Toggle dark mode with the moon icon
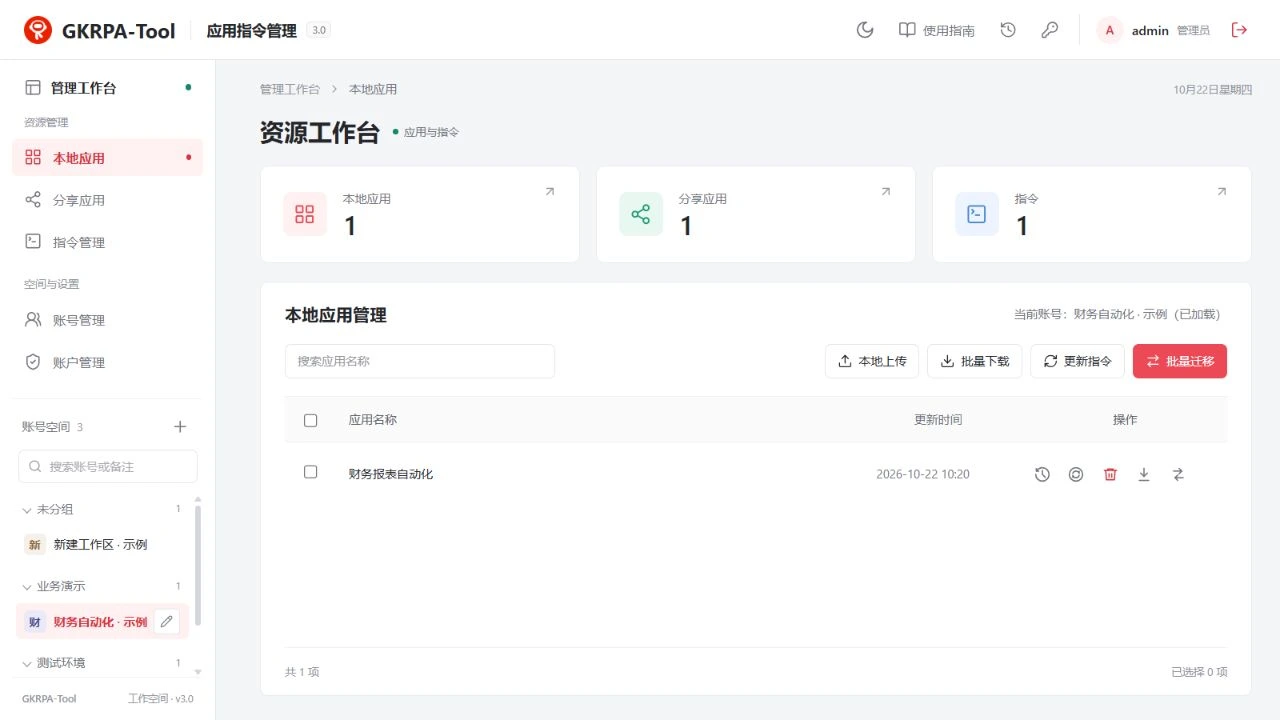Image resolution: width=1280 pixels, height=720 pixels. [x=865, y=30]
